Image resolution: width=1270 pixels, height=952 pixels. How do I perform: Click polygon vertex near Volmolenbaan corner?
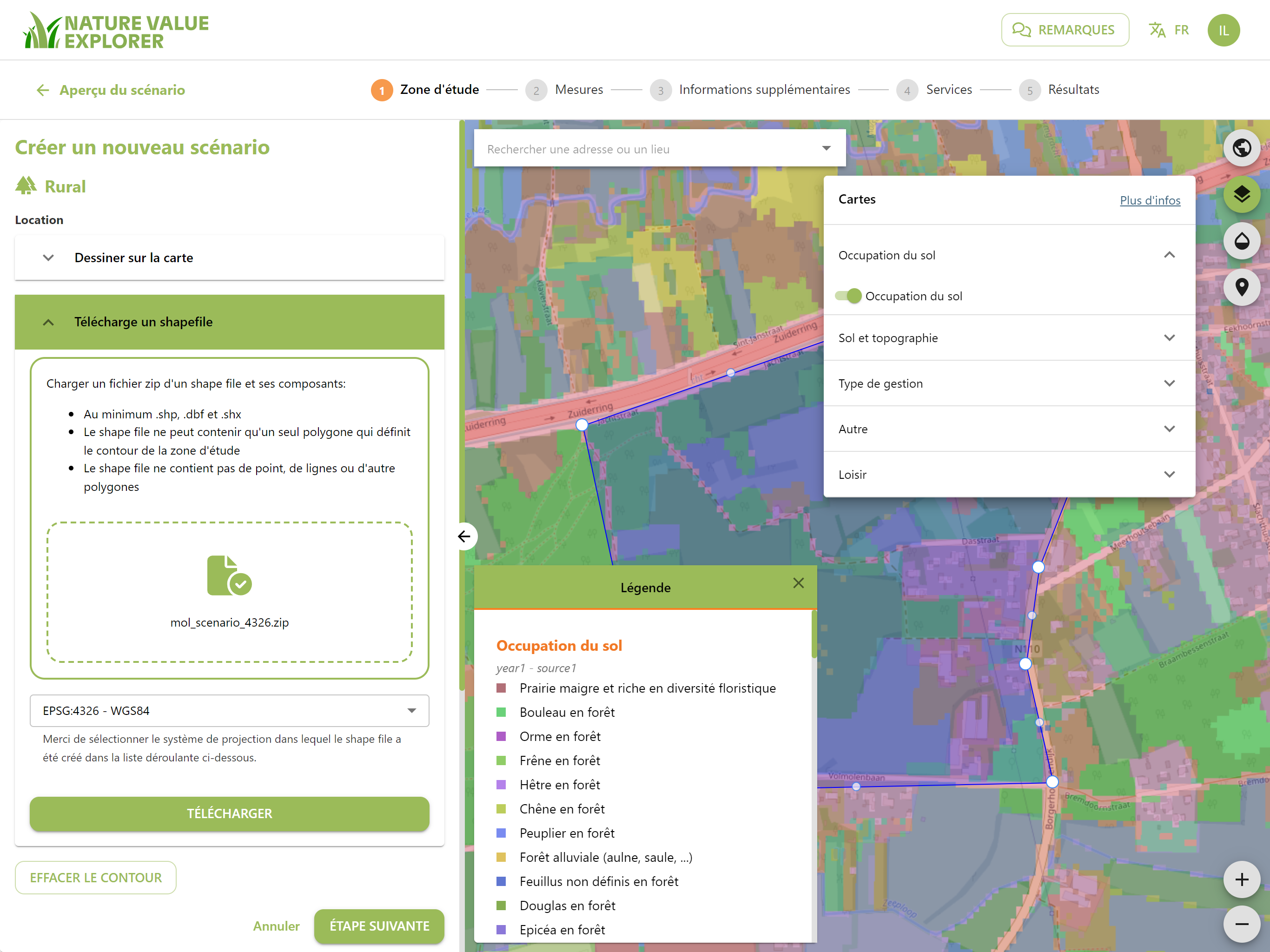pyautogui.click(x=1052, y=781)
